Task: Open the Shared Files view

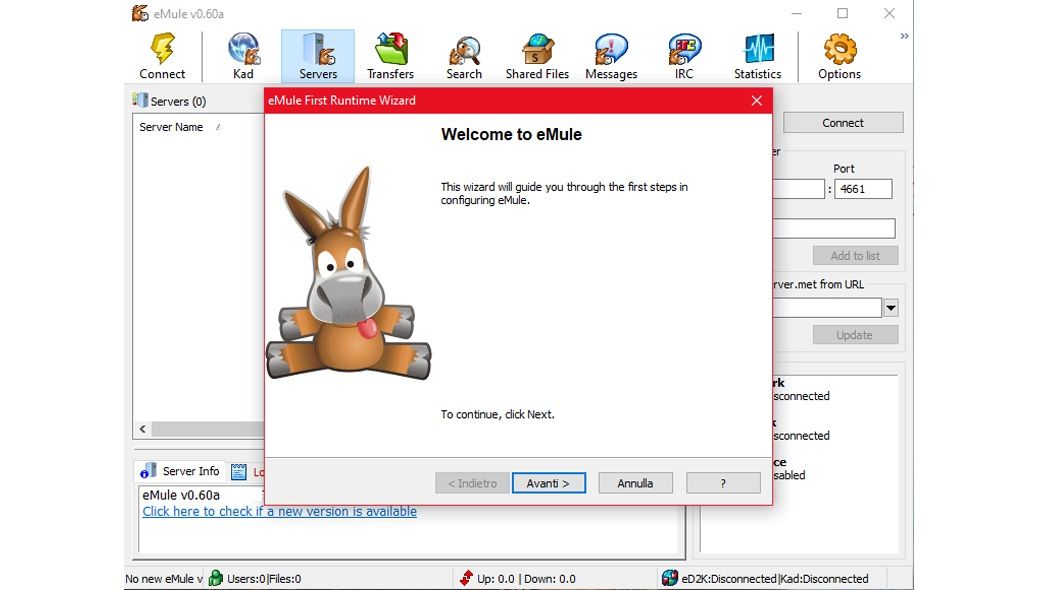Action: 537,56
